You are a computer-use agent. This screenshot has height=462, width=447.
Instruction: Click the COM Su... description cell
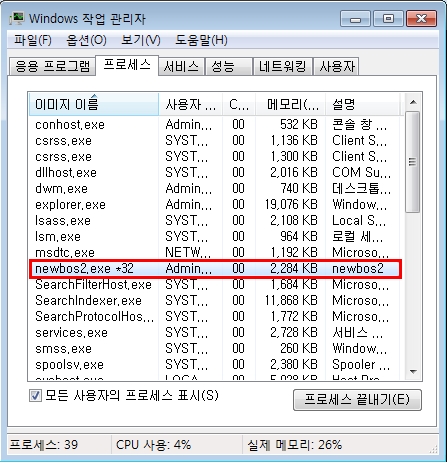coord(361,173)
